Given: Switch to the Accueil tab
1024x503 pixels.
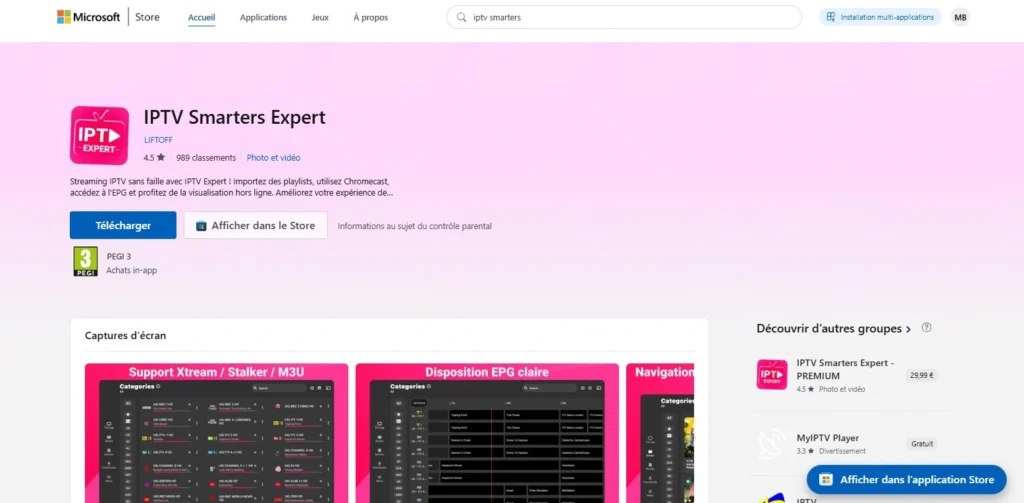Looking at the screenshot, I should [202, 18].
